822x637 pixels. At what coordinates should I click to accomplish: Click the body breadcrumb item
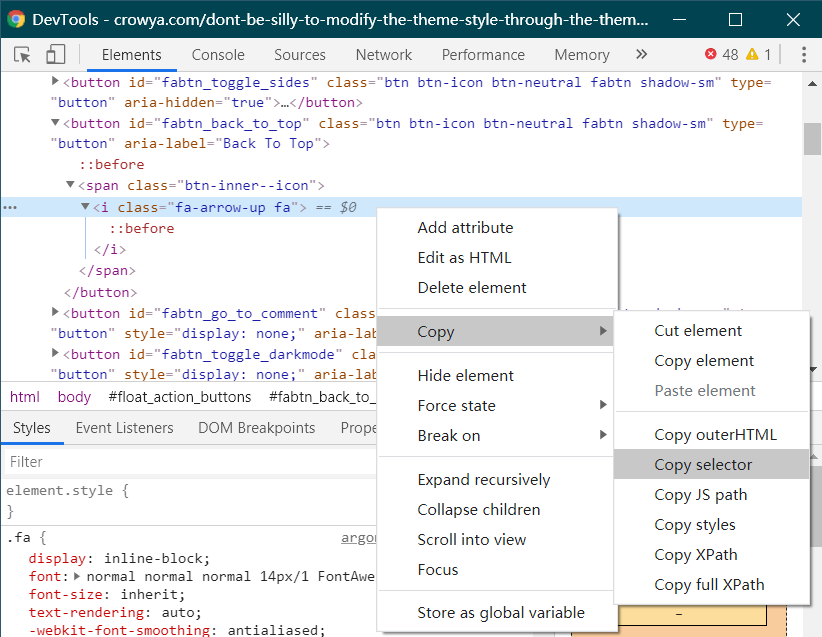tap(74, 397)
